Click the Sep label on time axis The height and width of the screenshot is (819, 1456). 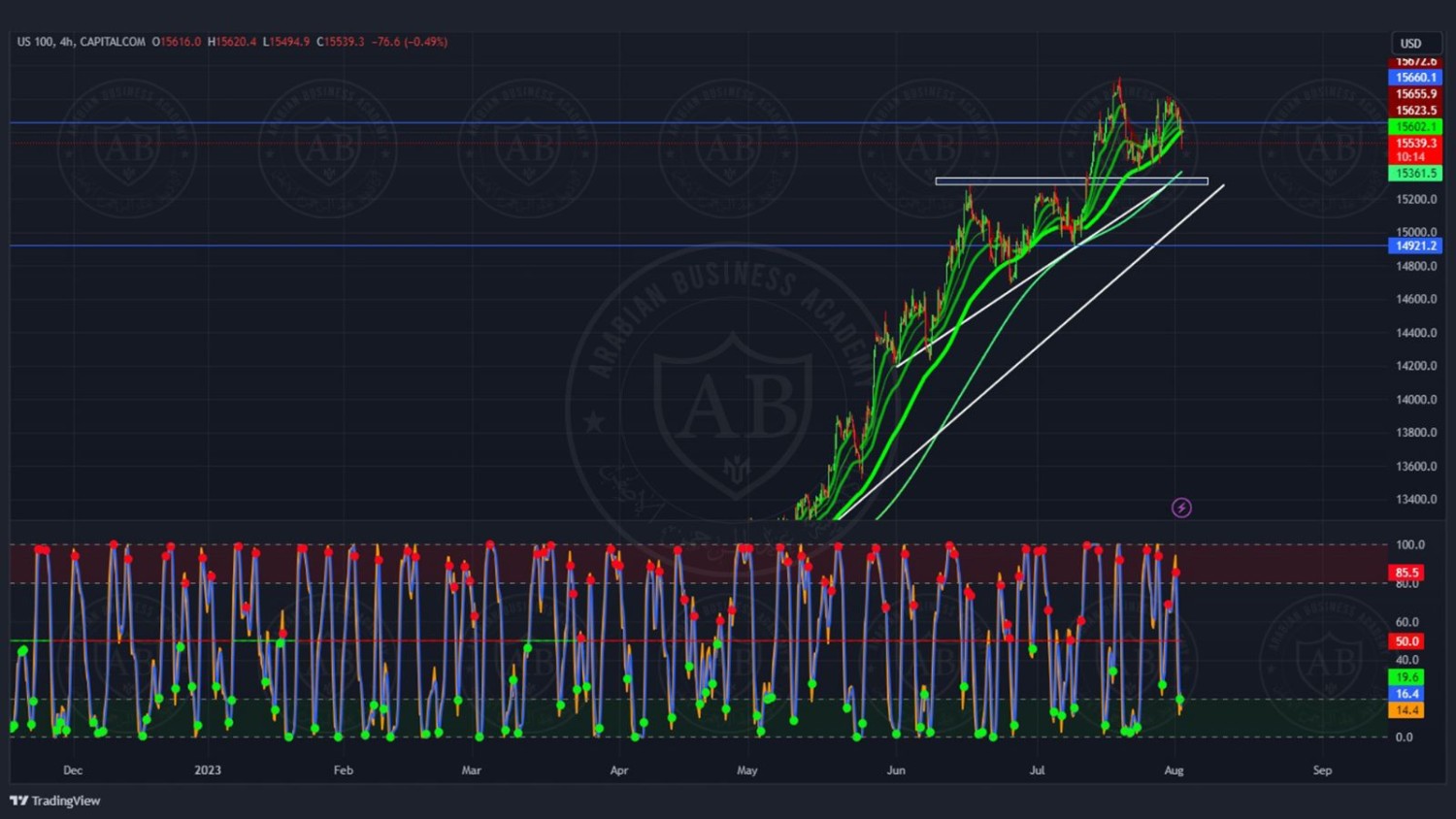[x=1322, y=770]
